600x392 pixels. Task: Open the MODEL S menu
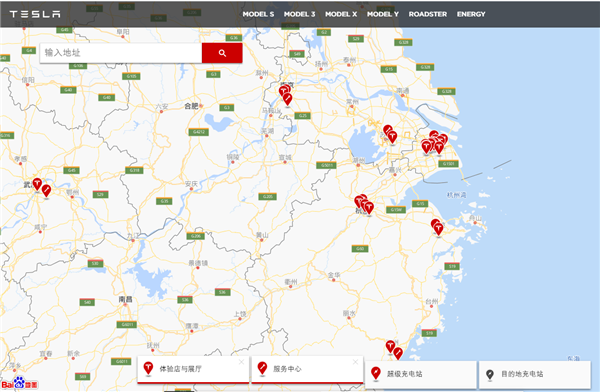click(258, 14)
